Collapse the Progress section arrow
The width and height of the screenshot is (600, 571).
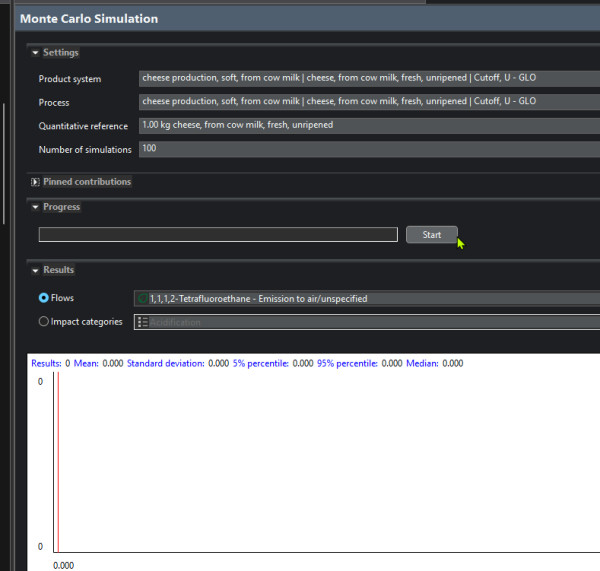coord(36,207)
